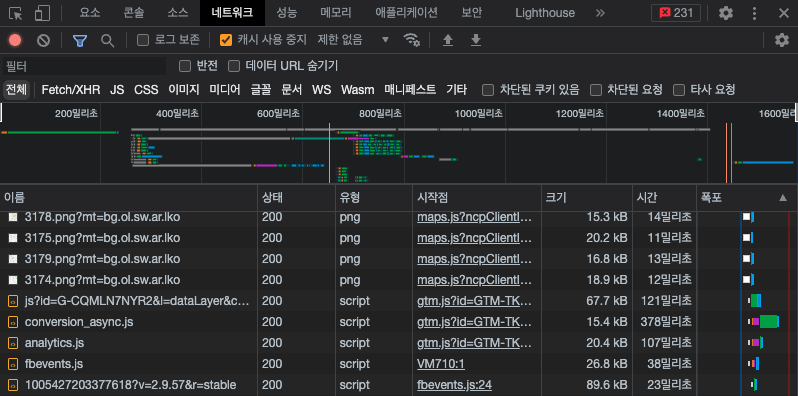Select the 전체 filter type
The height and width of the screenshot is (396, 798).
tap(16, 90)
